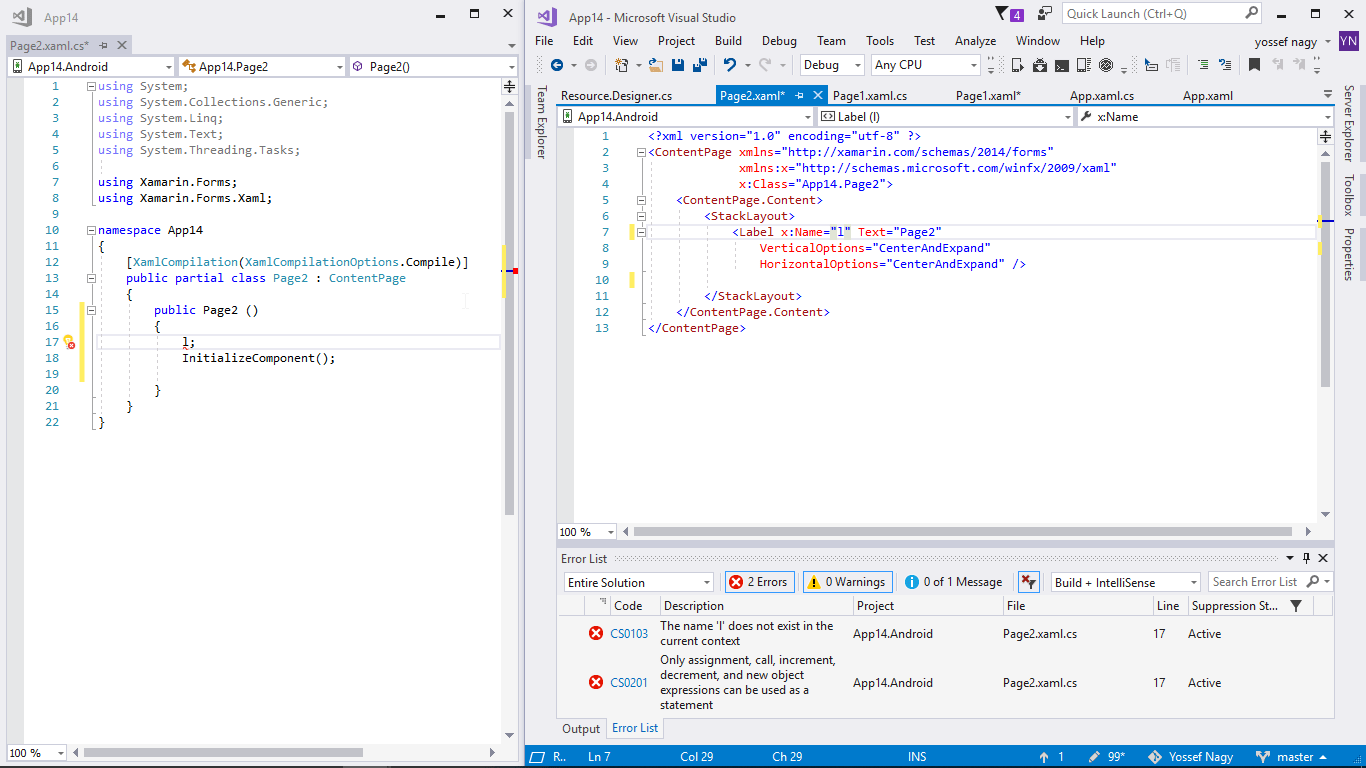Viewport: 1366px width, 768px height.
Task: Click the globe-like circular toolbar icon
Action: click(1106, 65)
